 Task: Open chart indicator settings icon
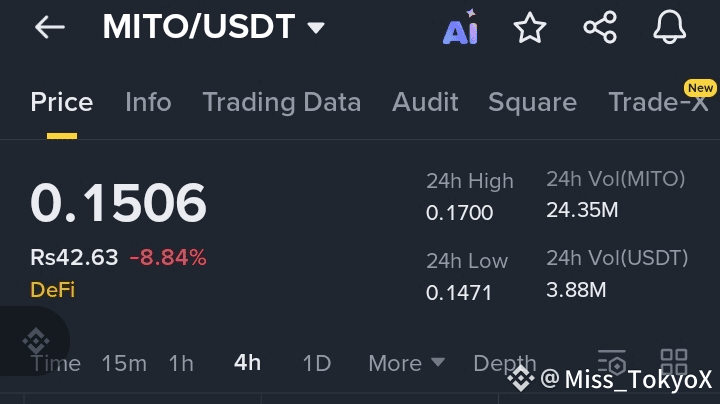coord(611,362)
